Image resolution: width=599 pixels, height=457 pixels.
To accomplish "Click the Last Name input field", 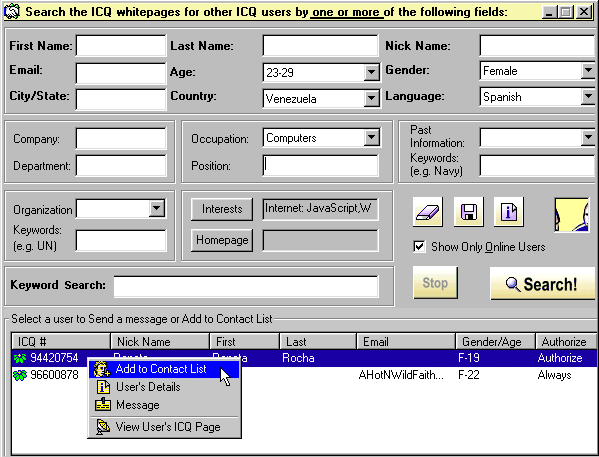I will click(x=321, y=46).
